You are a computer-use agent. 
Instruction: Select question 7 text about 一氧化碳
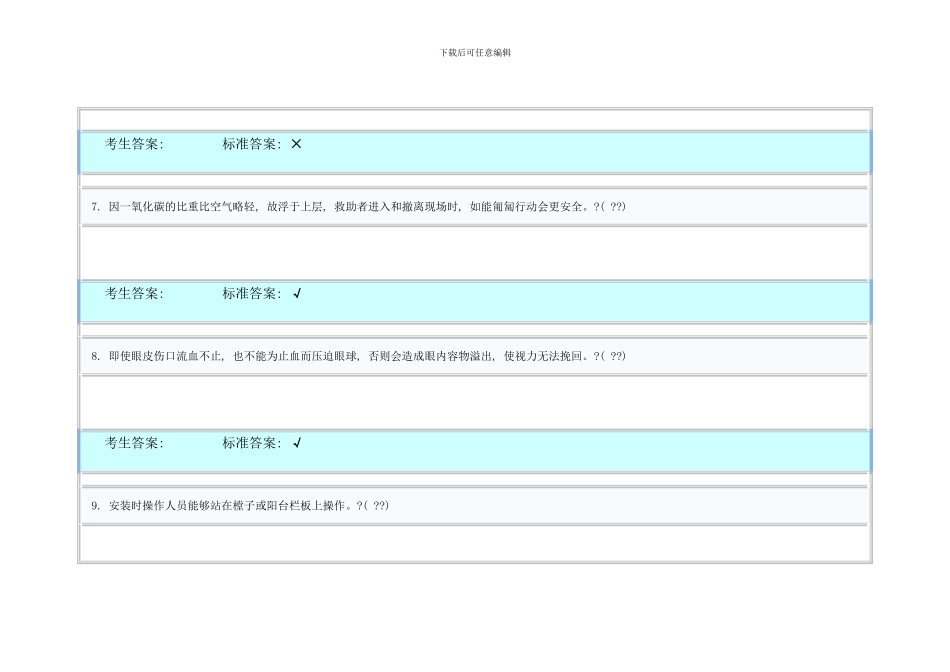358,207
